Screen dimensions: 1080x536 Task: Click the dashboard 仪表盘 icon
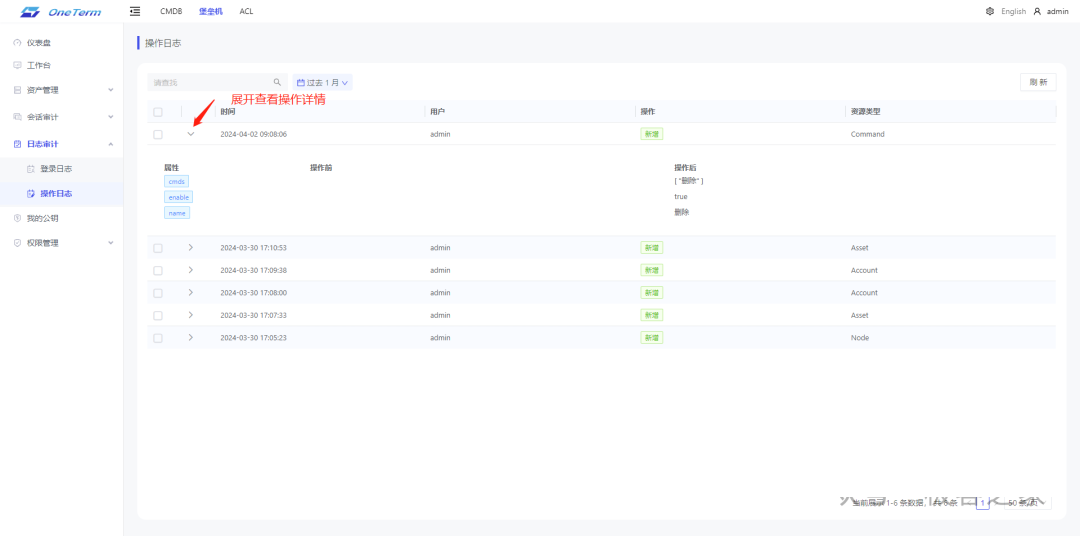[17, 43]
